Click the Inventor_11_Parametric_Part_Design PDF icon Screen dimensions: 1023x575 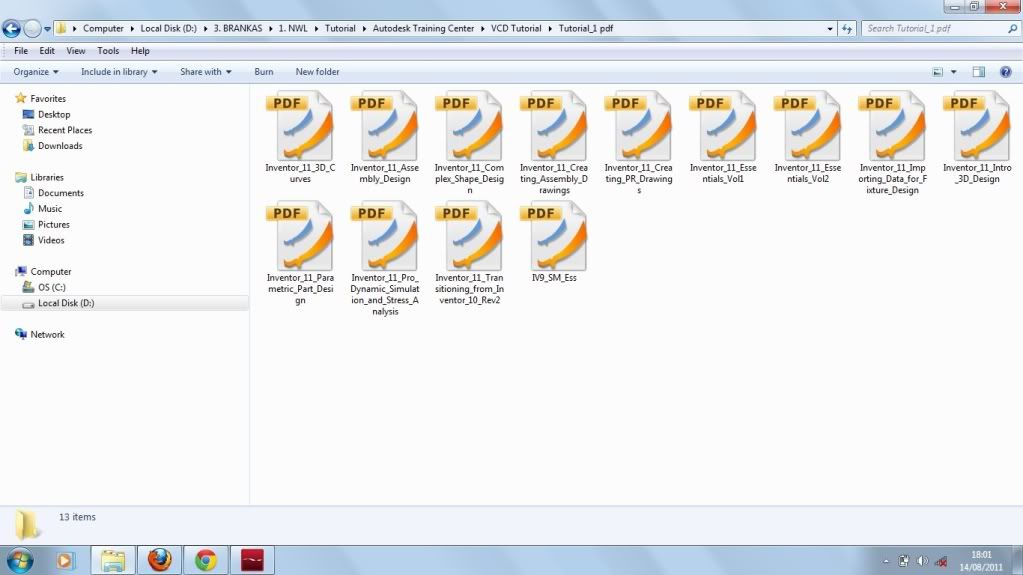point(300,236)
